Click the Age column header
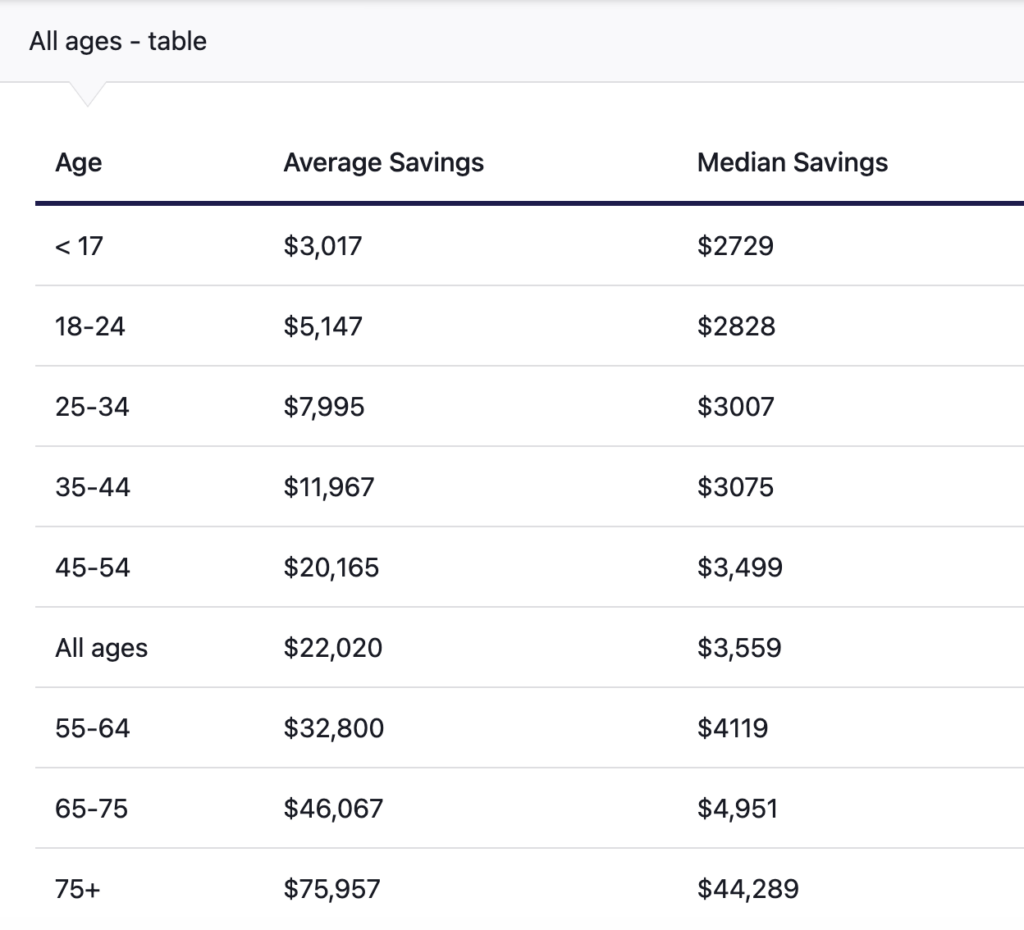This screenshot has height=930, width=1024. point(78,162)
